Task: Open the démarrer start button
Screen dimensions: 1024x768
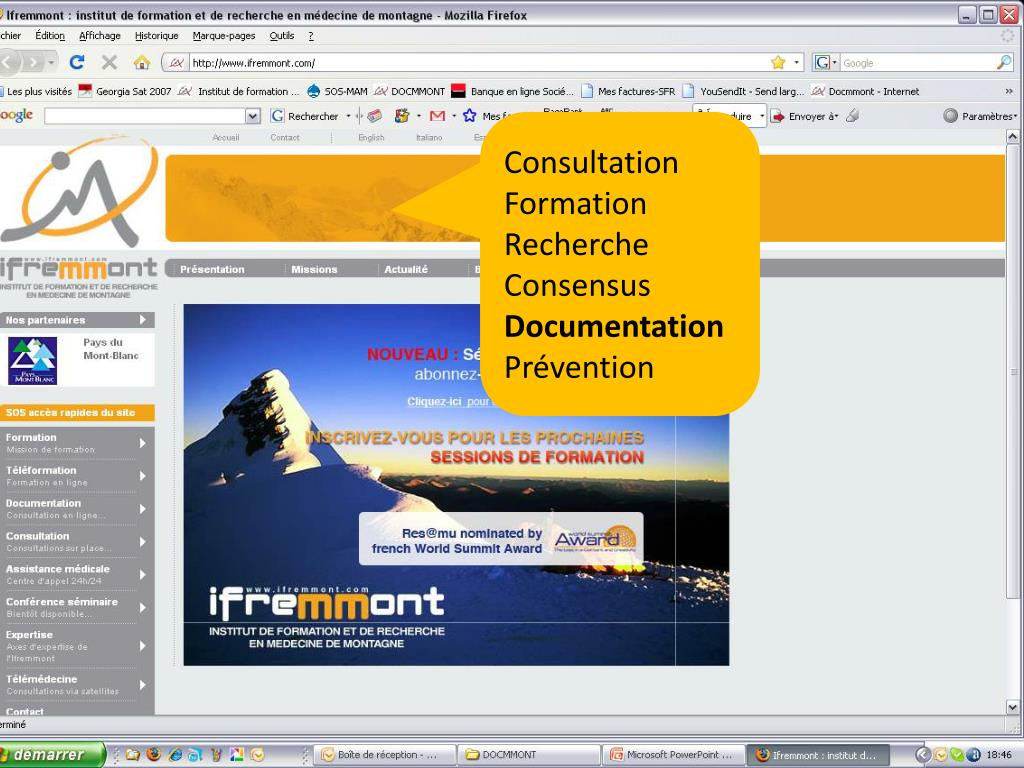Action: [51, 755]
